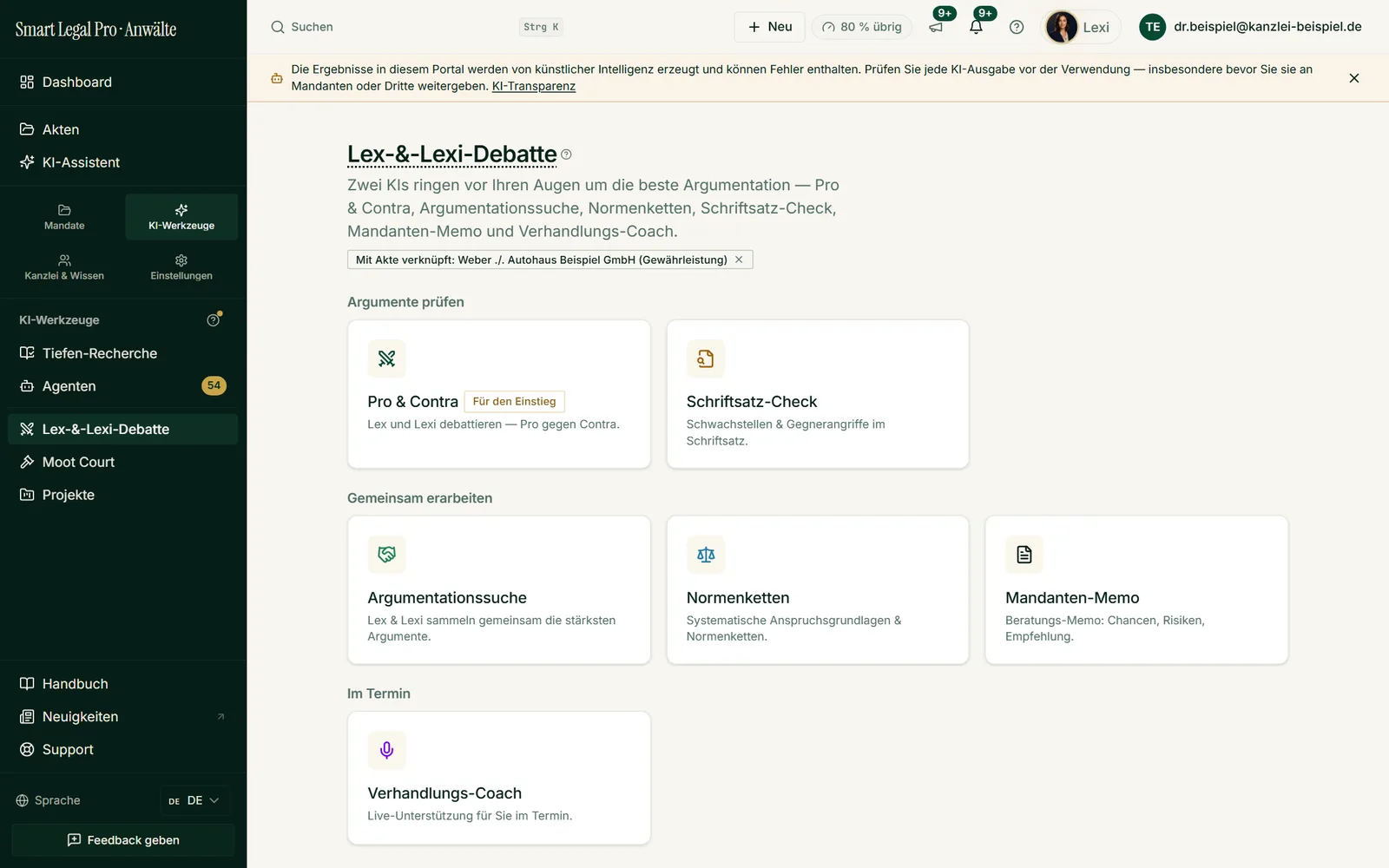The image size is (1389, 868).
Task: Open the announcements megaphone icon
Action: click(x=936, y=27)
